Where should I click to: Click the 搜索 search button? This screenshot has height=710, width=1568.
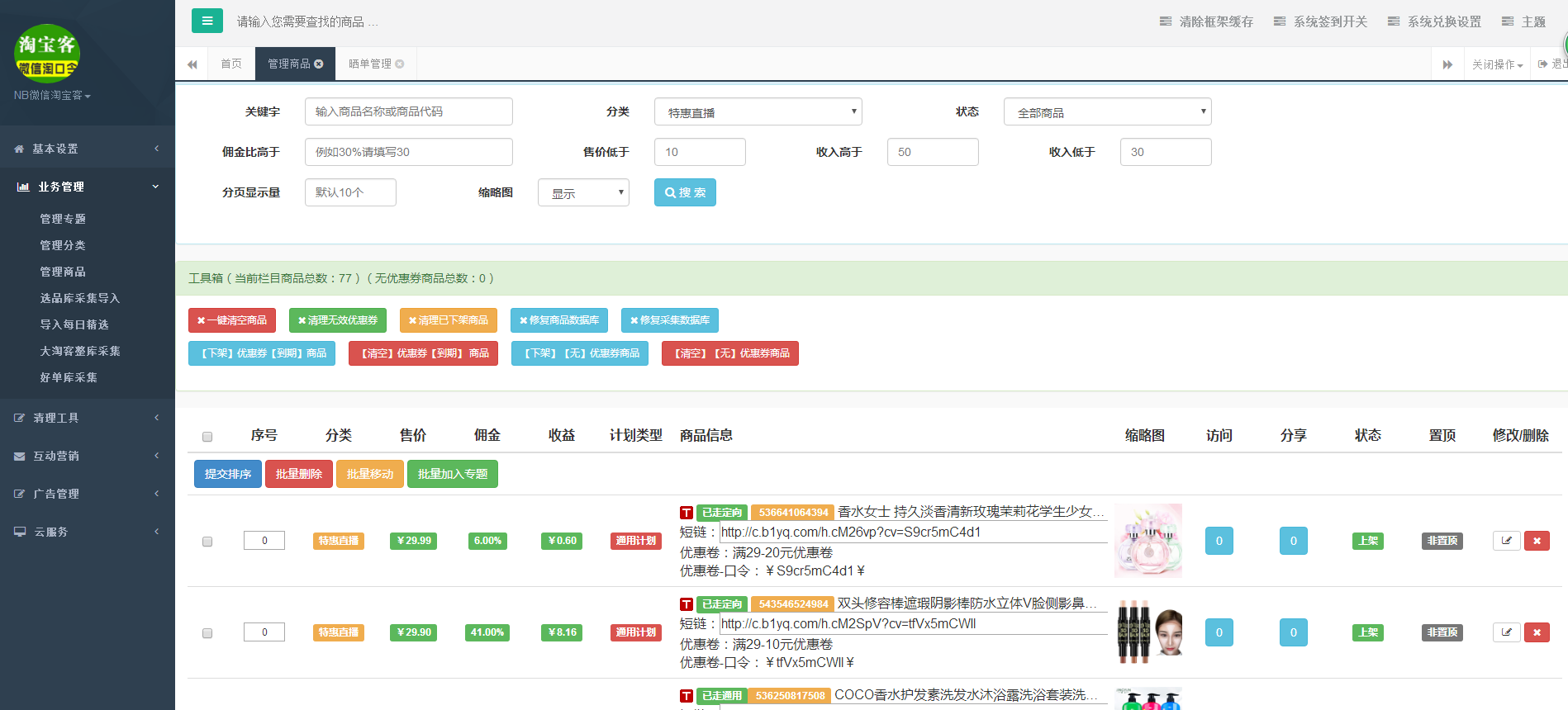tap(685, 192)
